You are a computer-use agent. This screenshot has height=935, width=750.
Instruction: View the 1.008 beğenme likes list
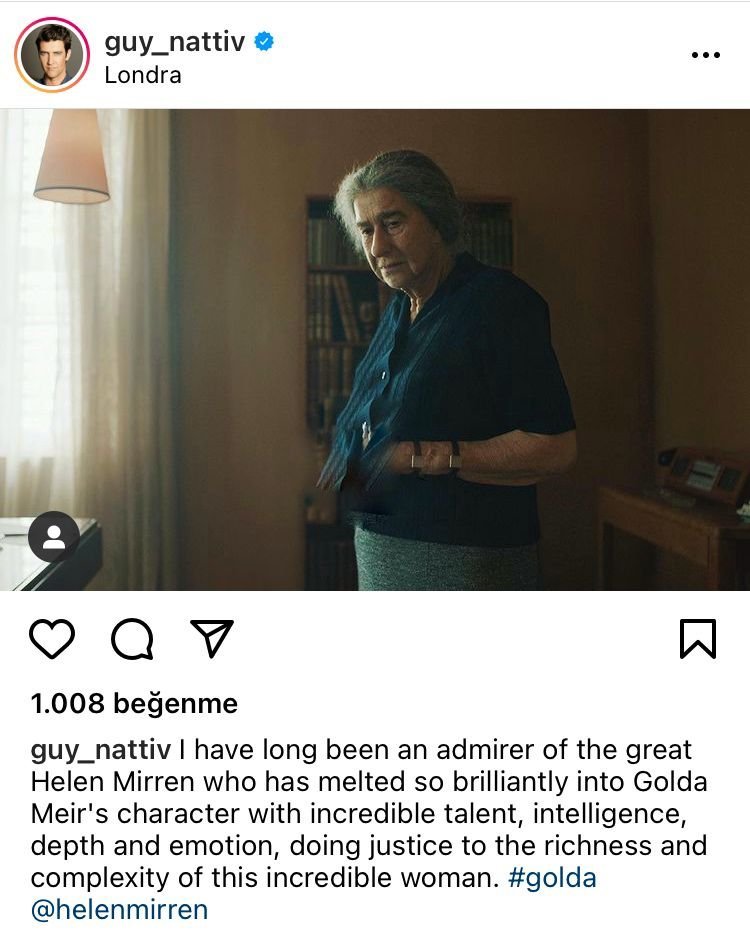134,704
